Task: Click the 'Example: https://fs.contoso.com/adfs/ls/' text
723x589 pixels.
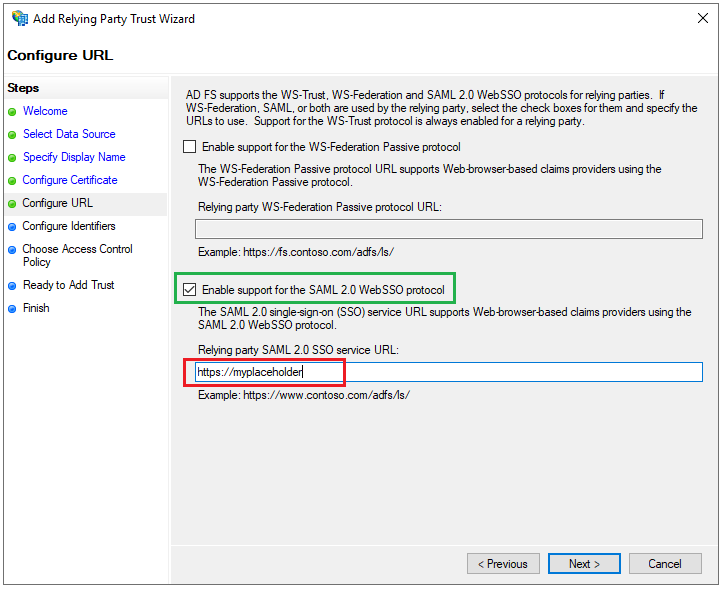Action: tap(296, 252)
